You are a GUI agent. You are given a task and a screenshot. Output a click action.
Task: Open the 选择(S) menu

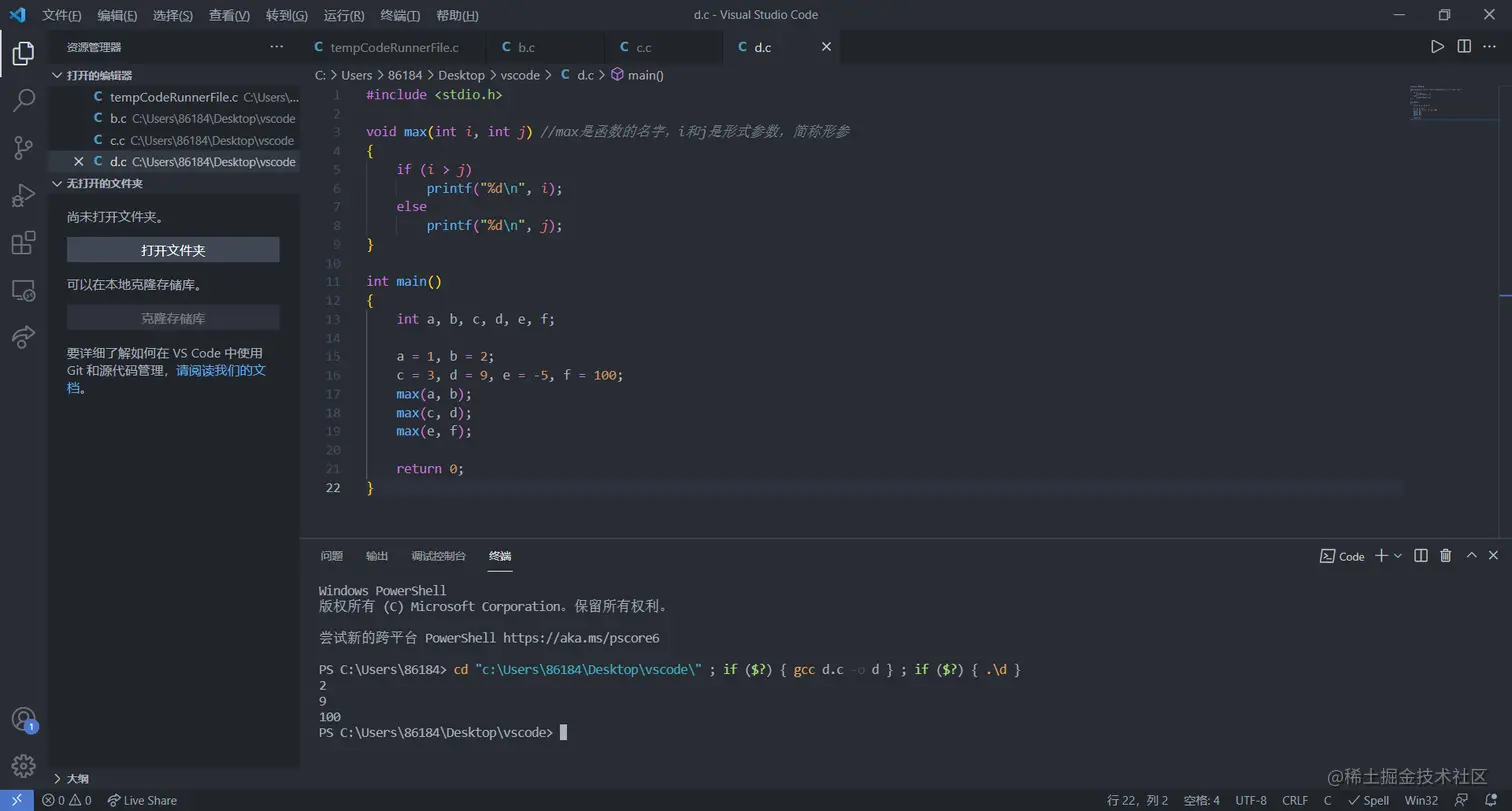click(173, 15)
